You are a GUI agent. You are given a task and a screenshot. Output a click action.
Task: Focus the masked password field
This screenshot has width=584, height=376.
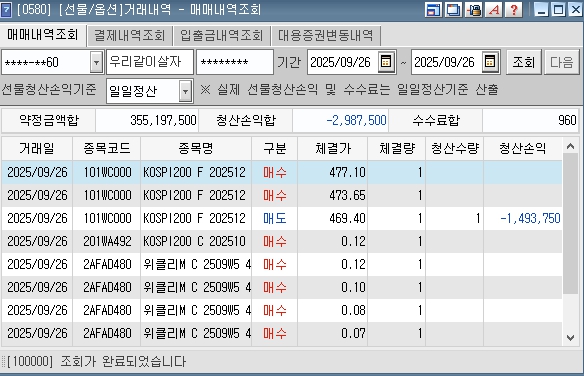coord(235,62)
